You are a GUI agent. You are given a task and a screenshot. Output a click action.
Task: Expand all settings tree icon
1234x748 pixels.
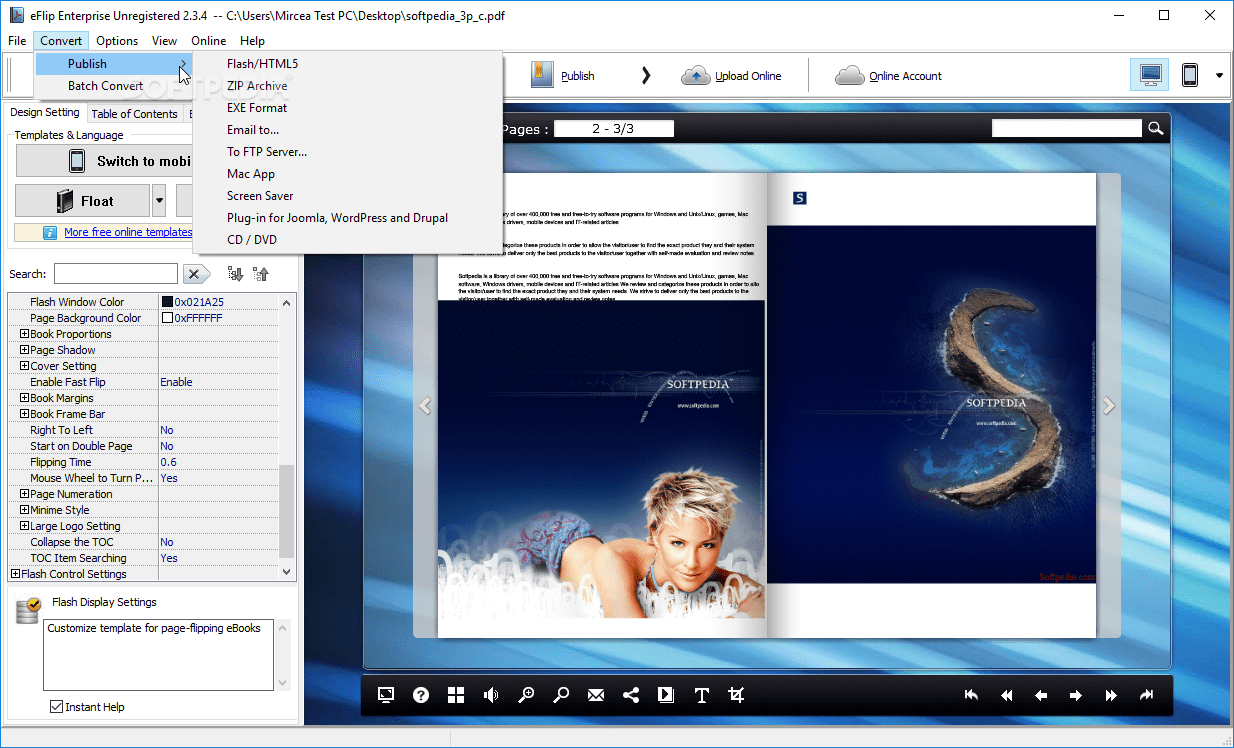235,273
